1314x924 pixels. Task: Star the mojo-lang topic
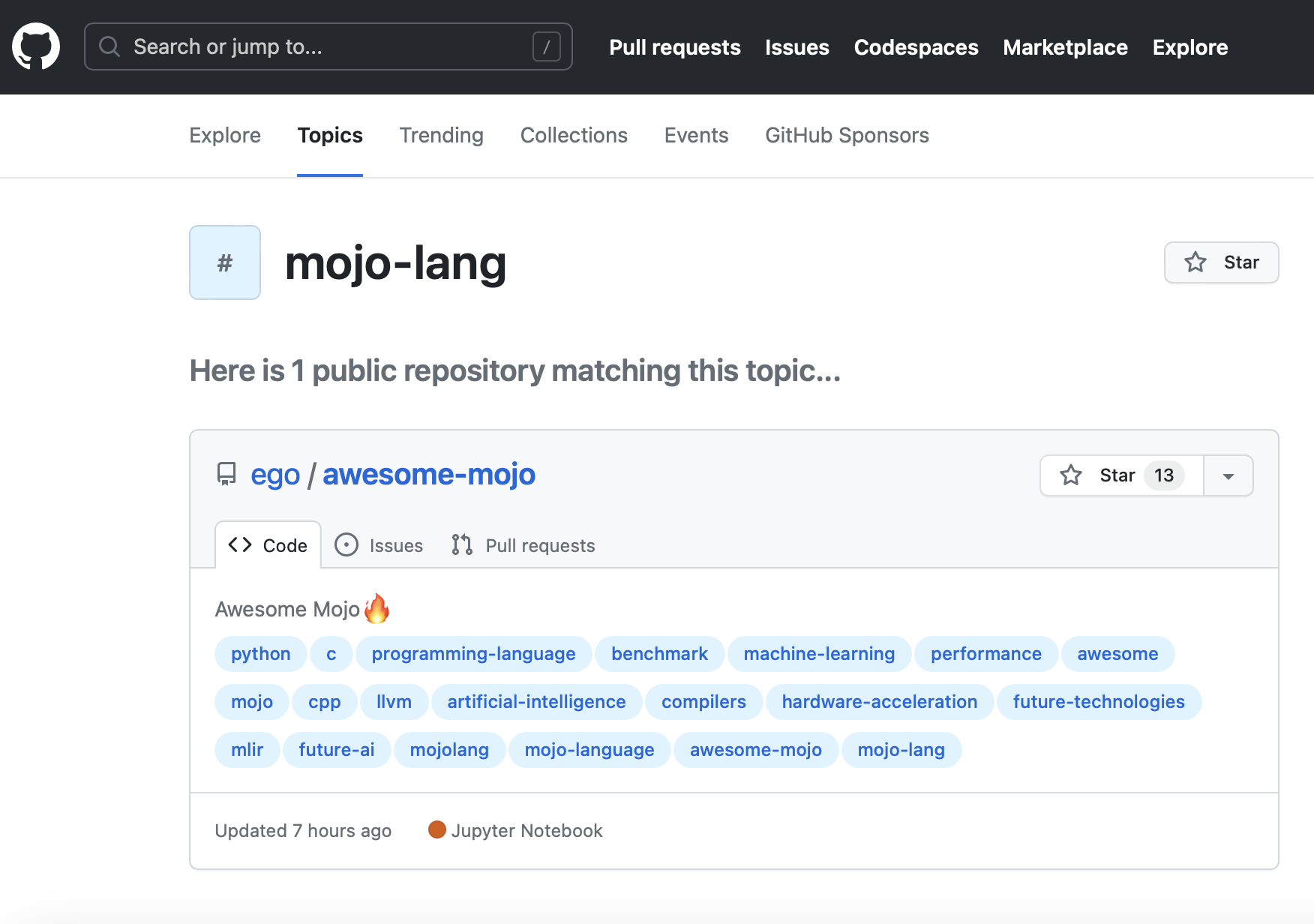1221,262
